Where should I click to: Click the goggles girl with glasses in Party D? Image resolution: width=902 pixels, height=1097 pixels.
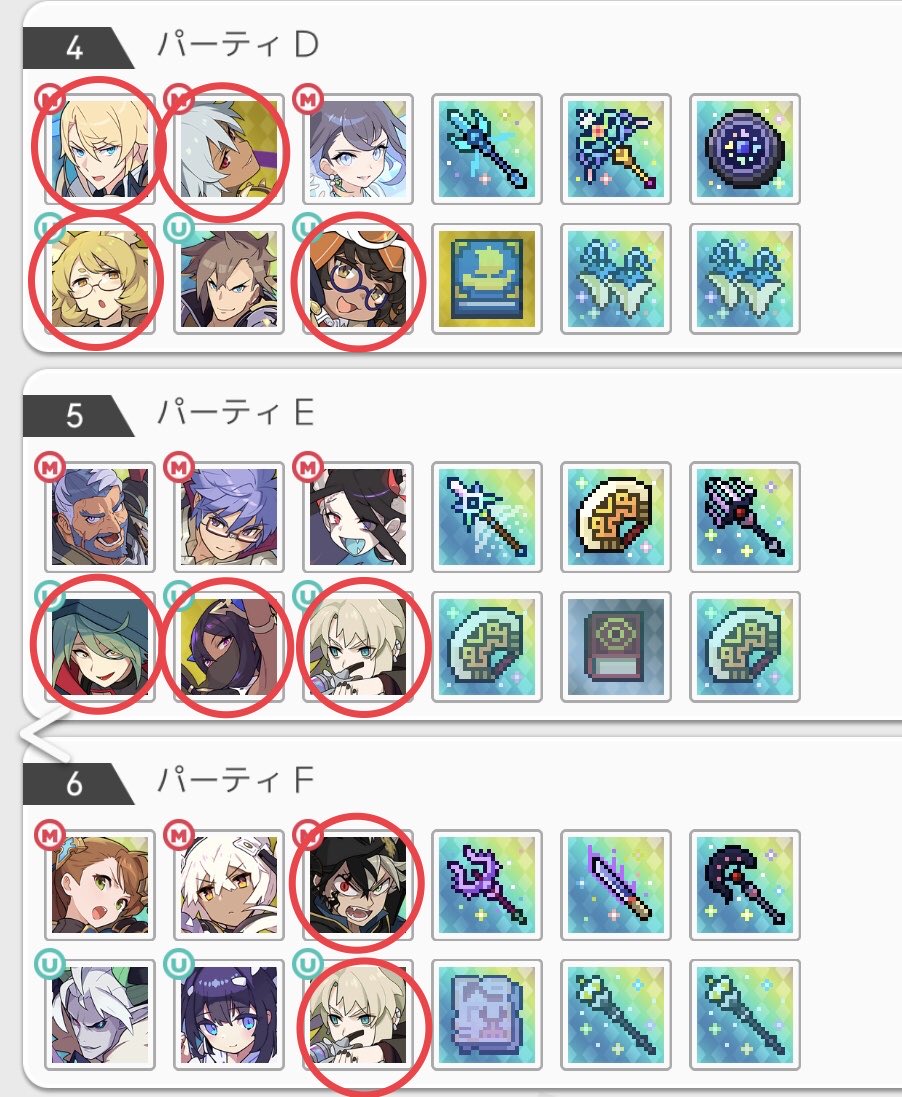point(358,278)
